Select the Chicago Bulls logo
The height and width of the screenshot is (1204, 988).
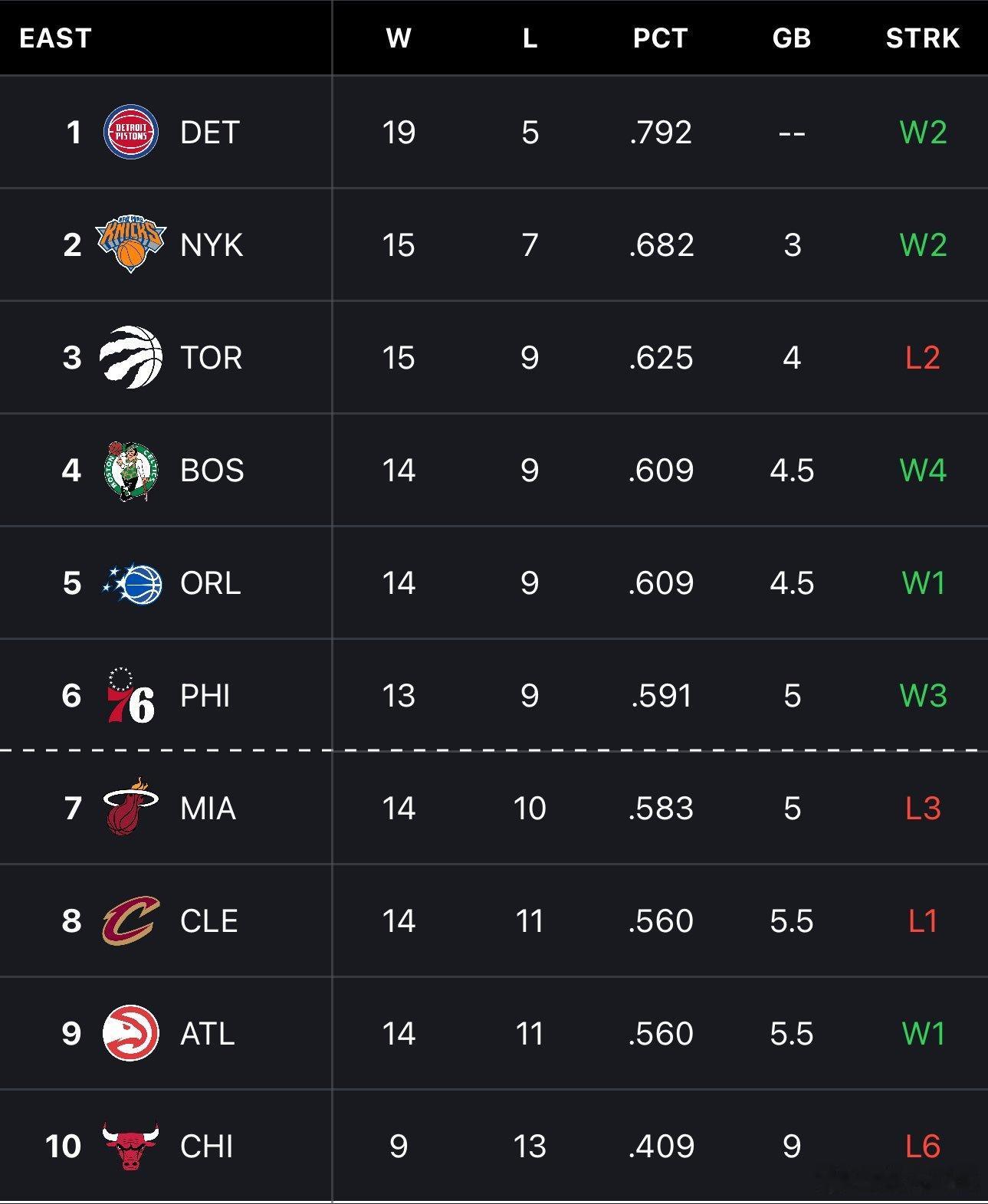point(131,1147)
